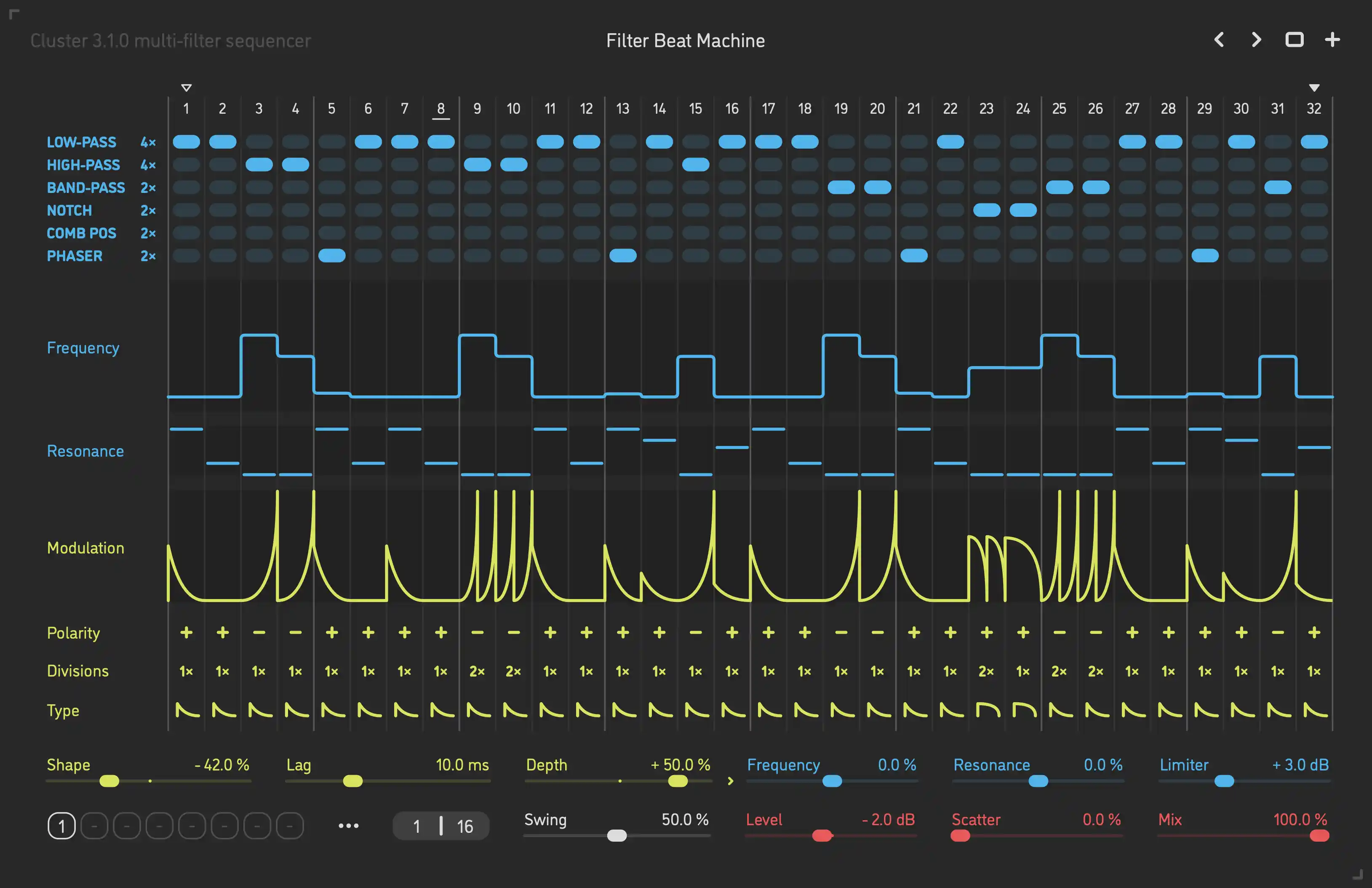Image resolution: width=1372 pixels, height=888 pixels.
Task: Toggle the Polarity minus sign at step 15
Action: (696, 633)
